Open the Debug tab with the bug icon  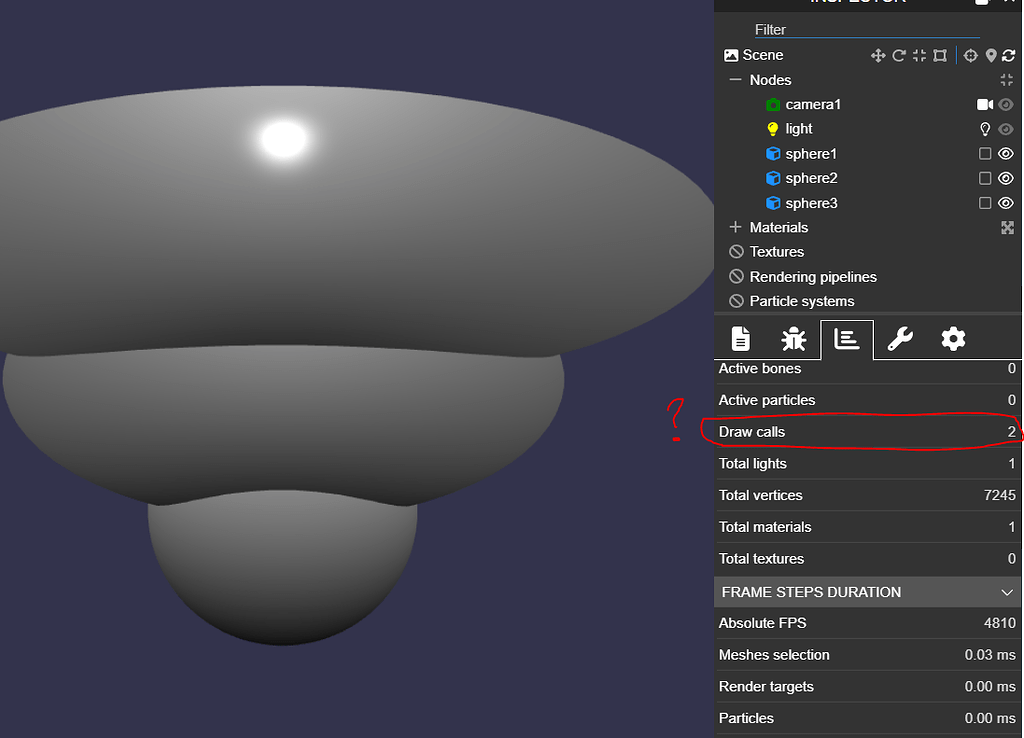tap(793, 339)
